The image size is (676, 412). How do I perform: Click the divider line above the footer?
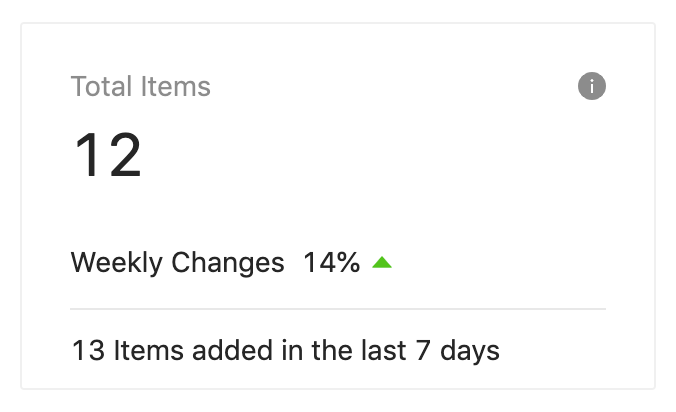point(338,309)
